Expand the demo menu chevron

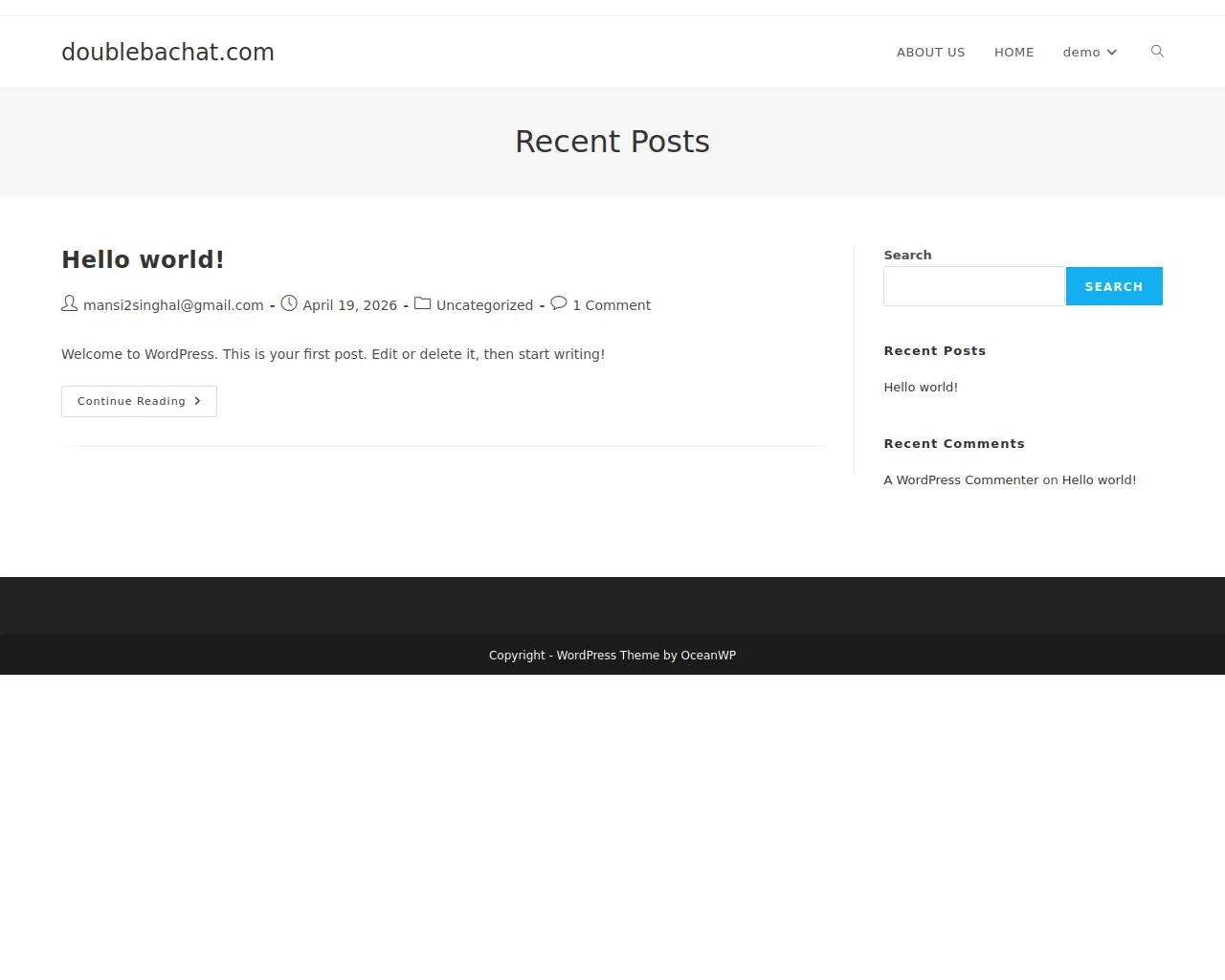point(1112,53)
